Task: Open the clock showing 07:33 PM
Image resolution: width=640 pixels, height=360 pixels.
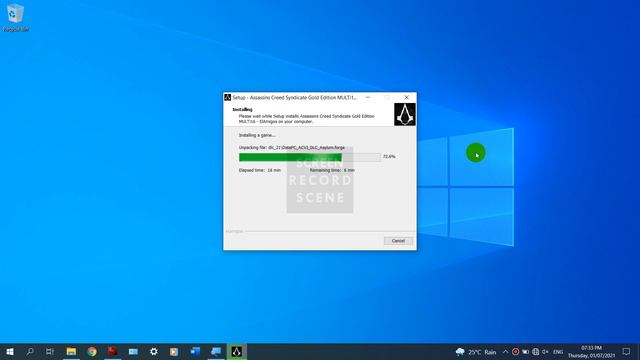Action: tap(591, 352)
